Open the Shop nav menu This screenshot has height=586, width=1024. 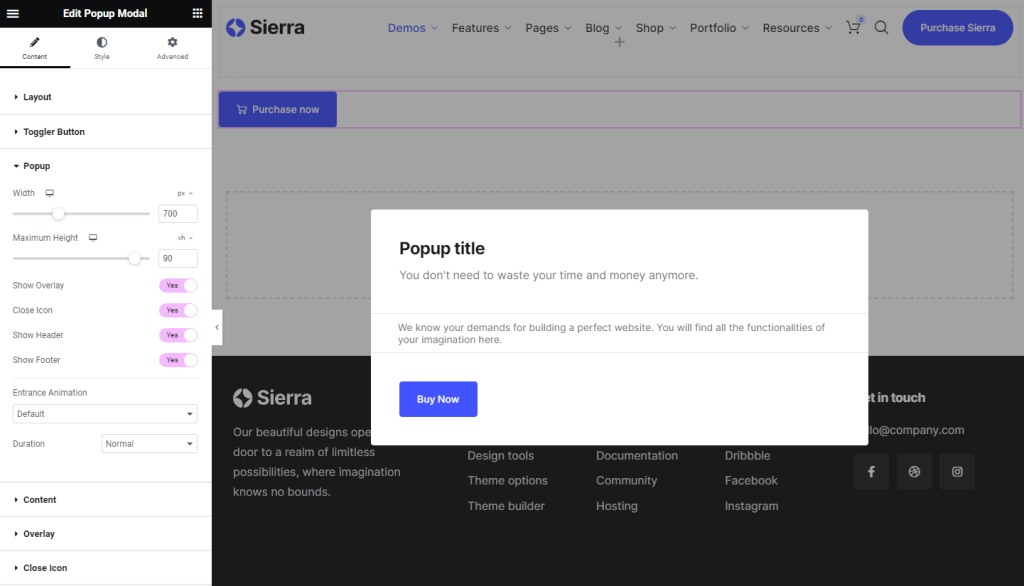[x=656, y=28]
